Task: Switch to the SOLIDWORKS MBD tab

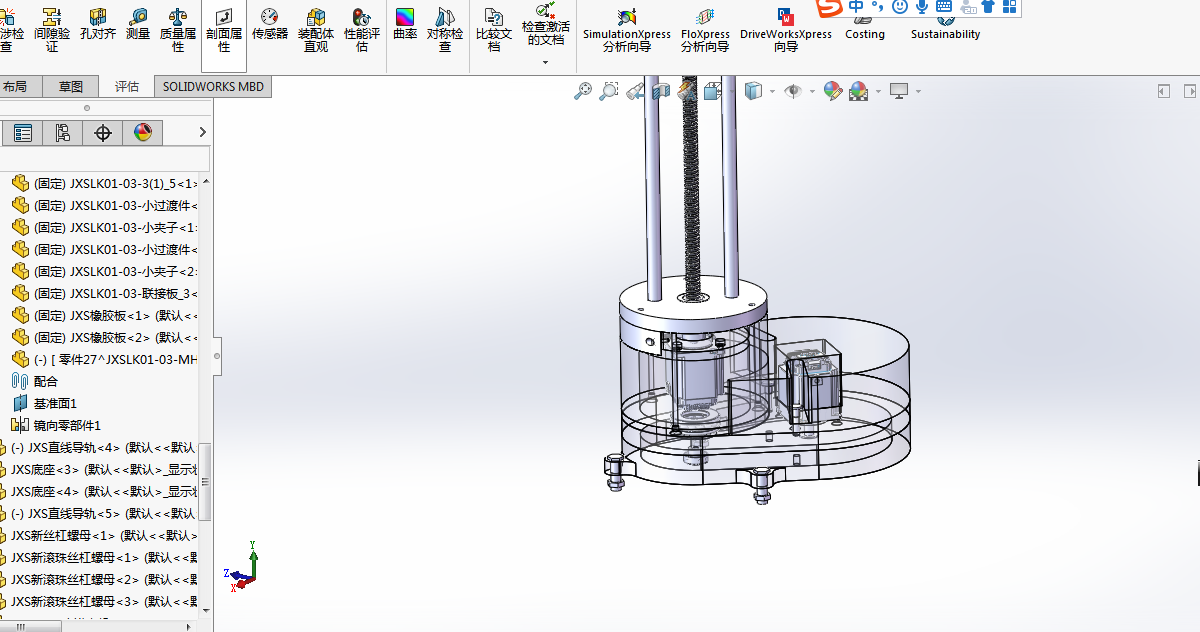Action: [x=213, y=87]
